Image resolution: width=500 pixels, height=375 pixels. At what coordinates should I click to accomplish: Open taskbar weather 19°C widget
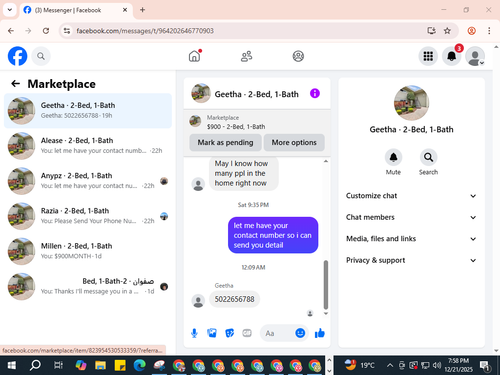pyautogui.click(x=360, y=365)
